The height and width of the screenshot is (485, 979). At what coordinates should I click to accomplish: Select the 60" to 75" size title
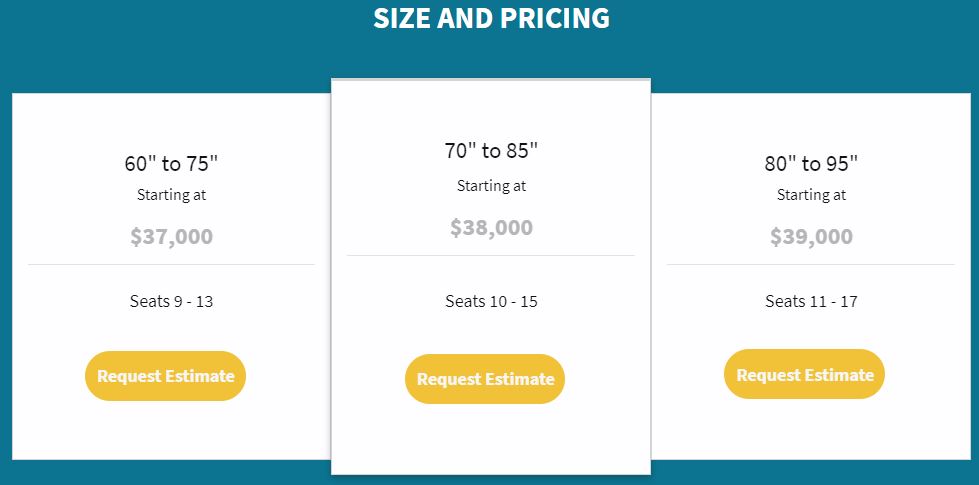171,164
